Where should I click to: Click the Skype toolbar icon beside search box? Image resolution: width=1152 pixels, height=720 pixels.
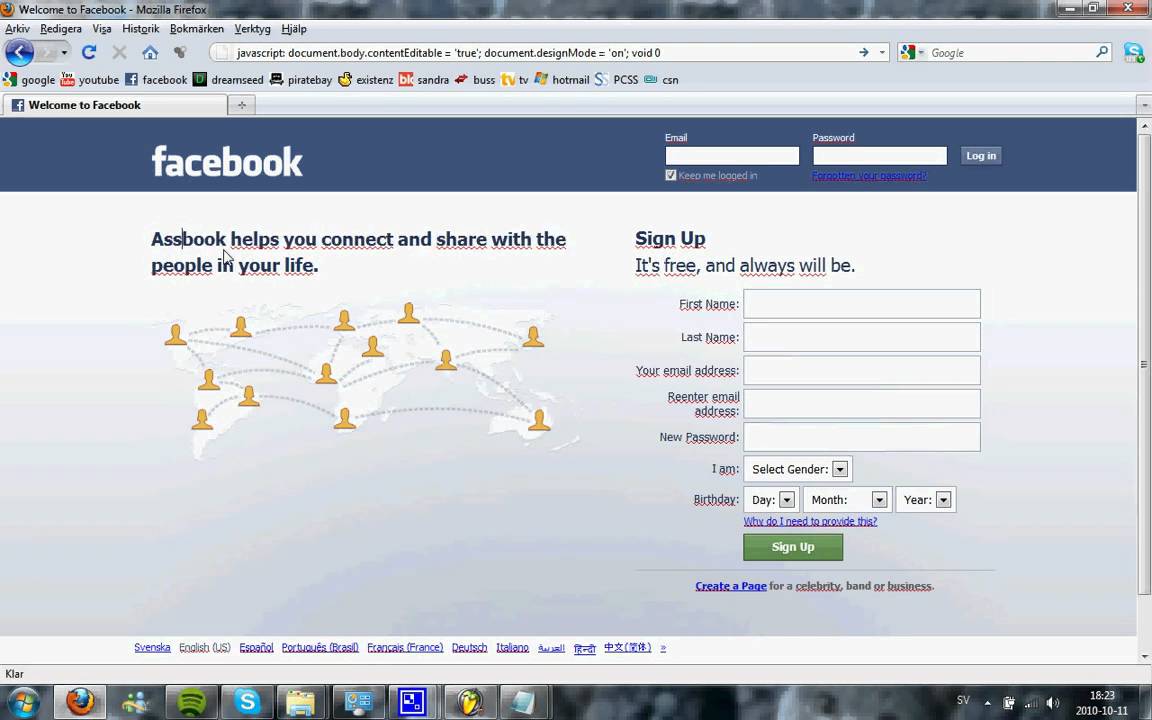[1134, 53]
